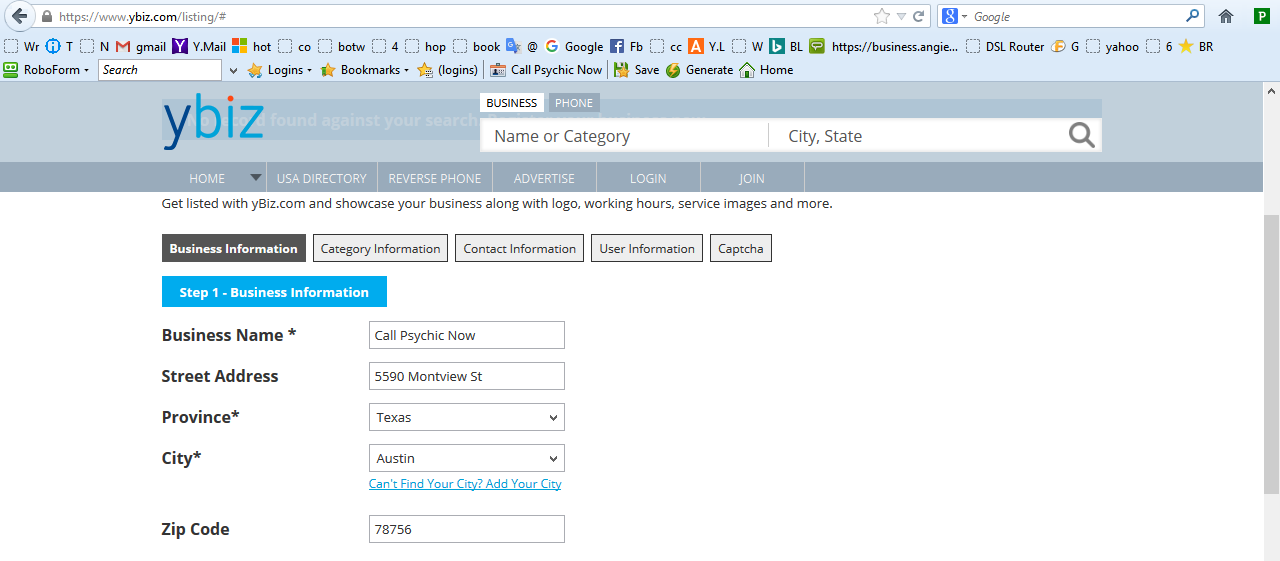Select the Business Information step tab
This screenshot has height=561, width=1280.
[x=234, y=248]
